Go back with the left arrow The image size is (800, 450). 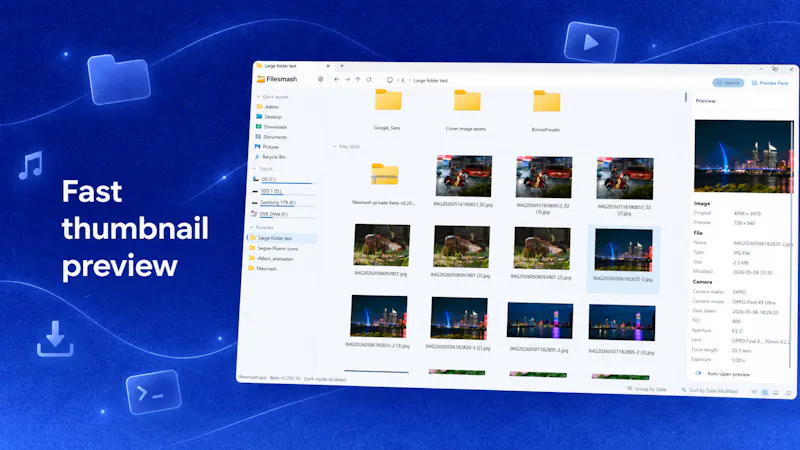[x=336, y=79]
